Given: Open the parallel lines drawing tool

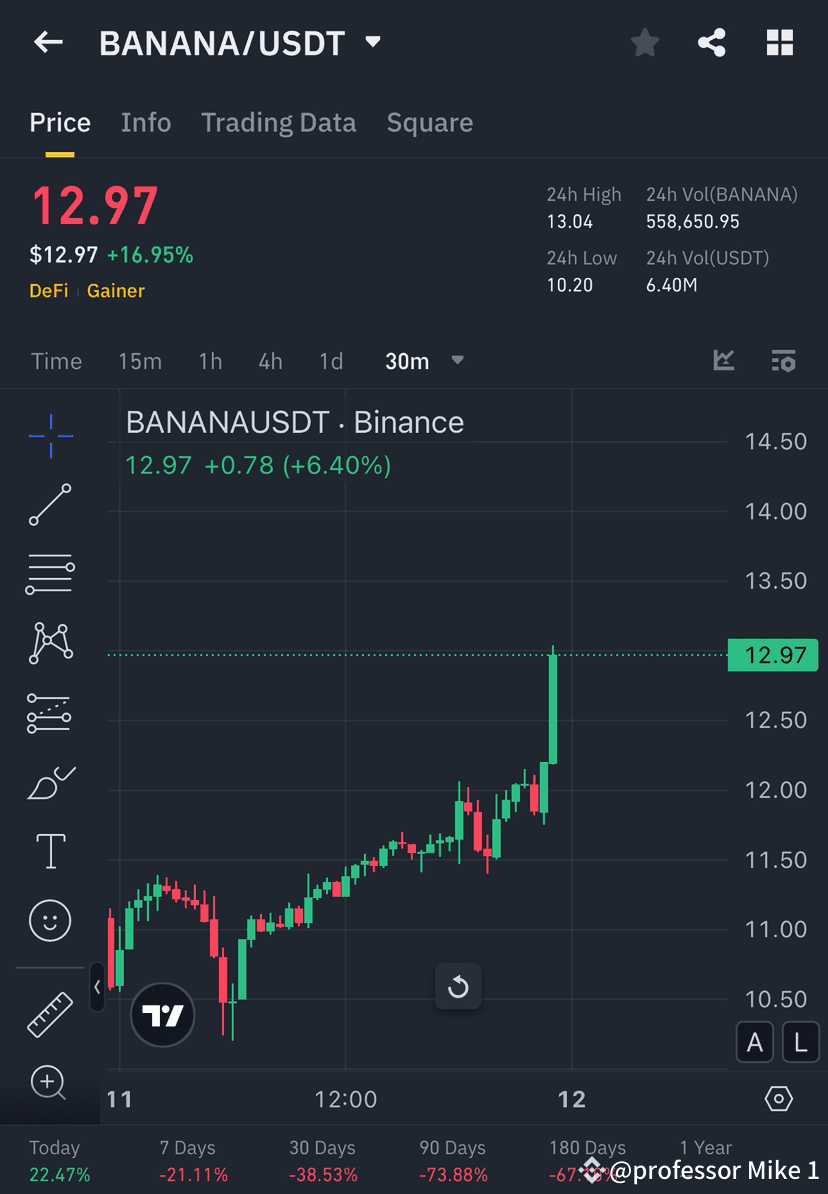Looking at the screenshot, I should pyautogui.click(x=49, y=574).
